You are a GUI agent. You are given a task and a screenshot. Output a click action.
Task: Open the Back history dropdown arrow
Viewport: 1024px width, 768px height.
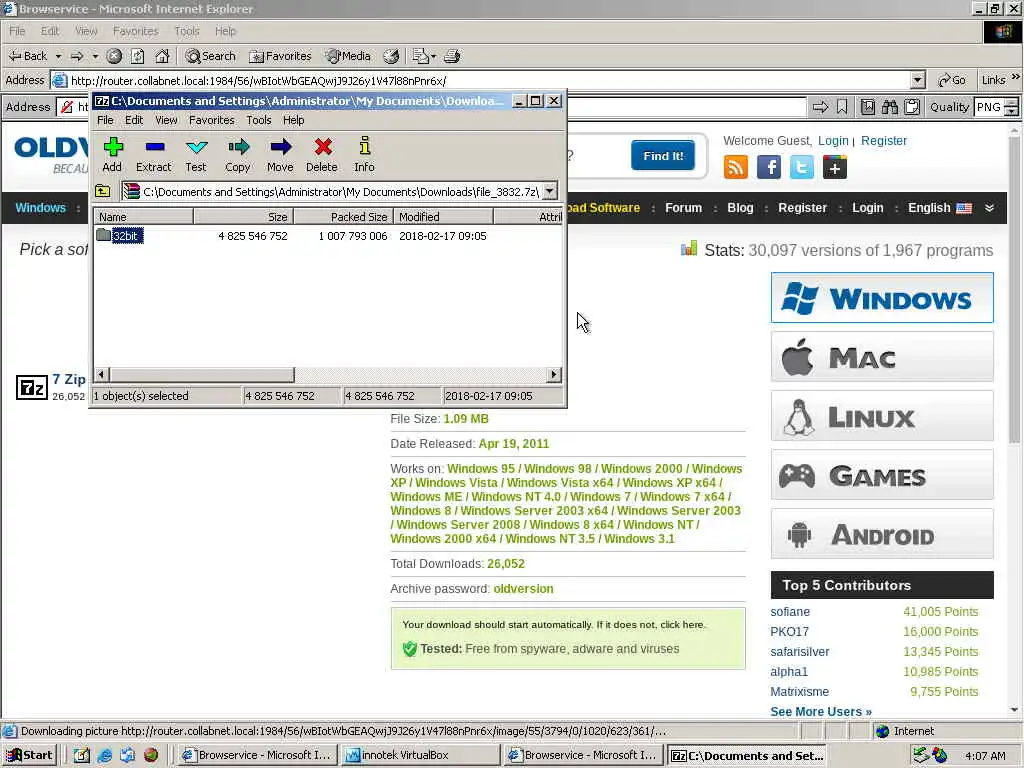[x=58, y=56]
